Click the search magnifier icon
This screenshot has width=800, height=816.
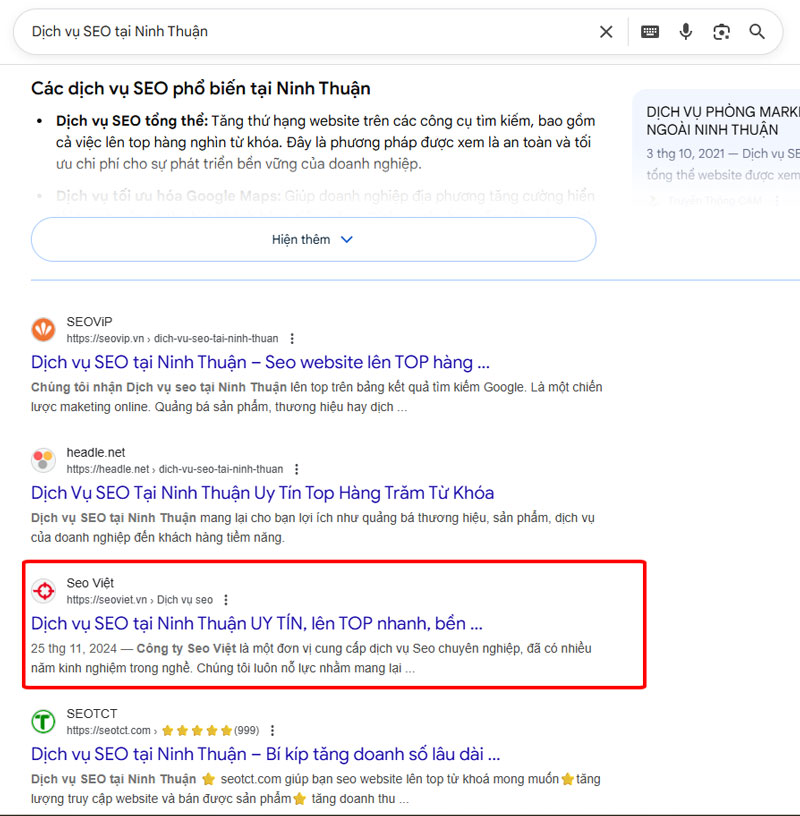point(757,31)
